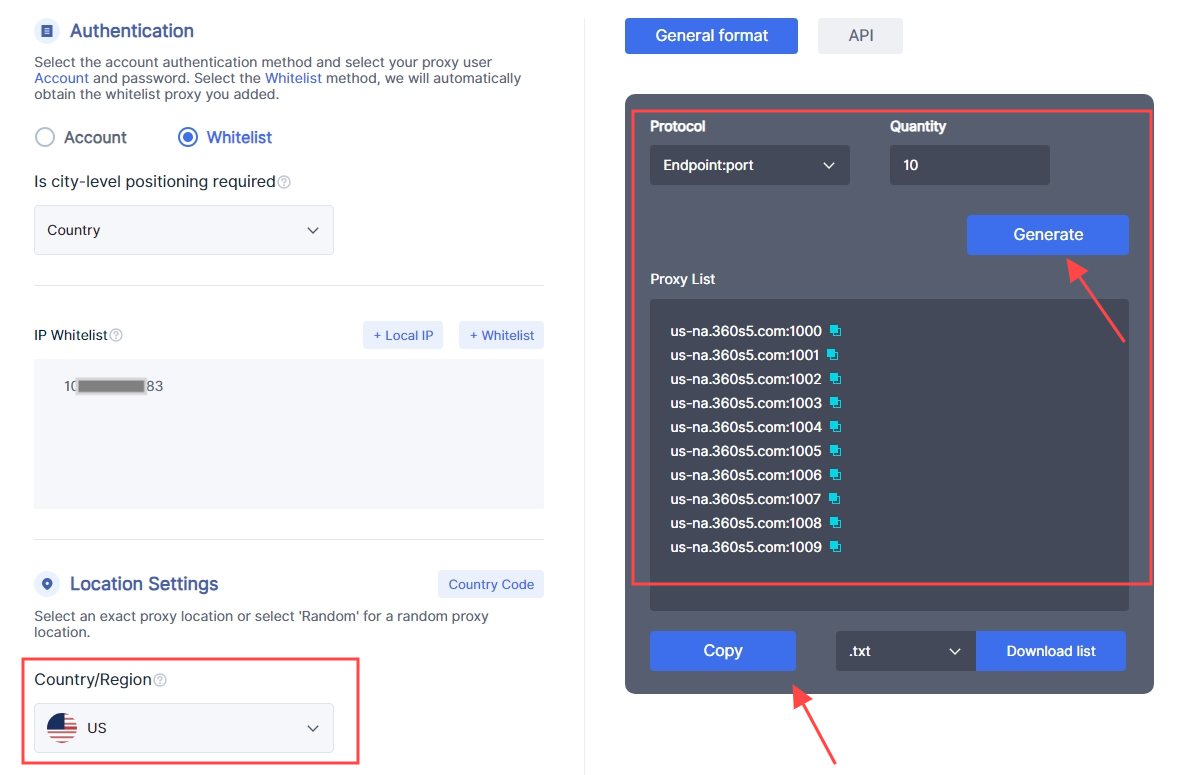Copy the us-na.360s5.com:1003 proxy entry

[x=836, y=403]
